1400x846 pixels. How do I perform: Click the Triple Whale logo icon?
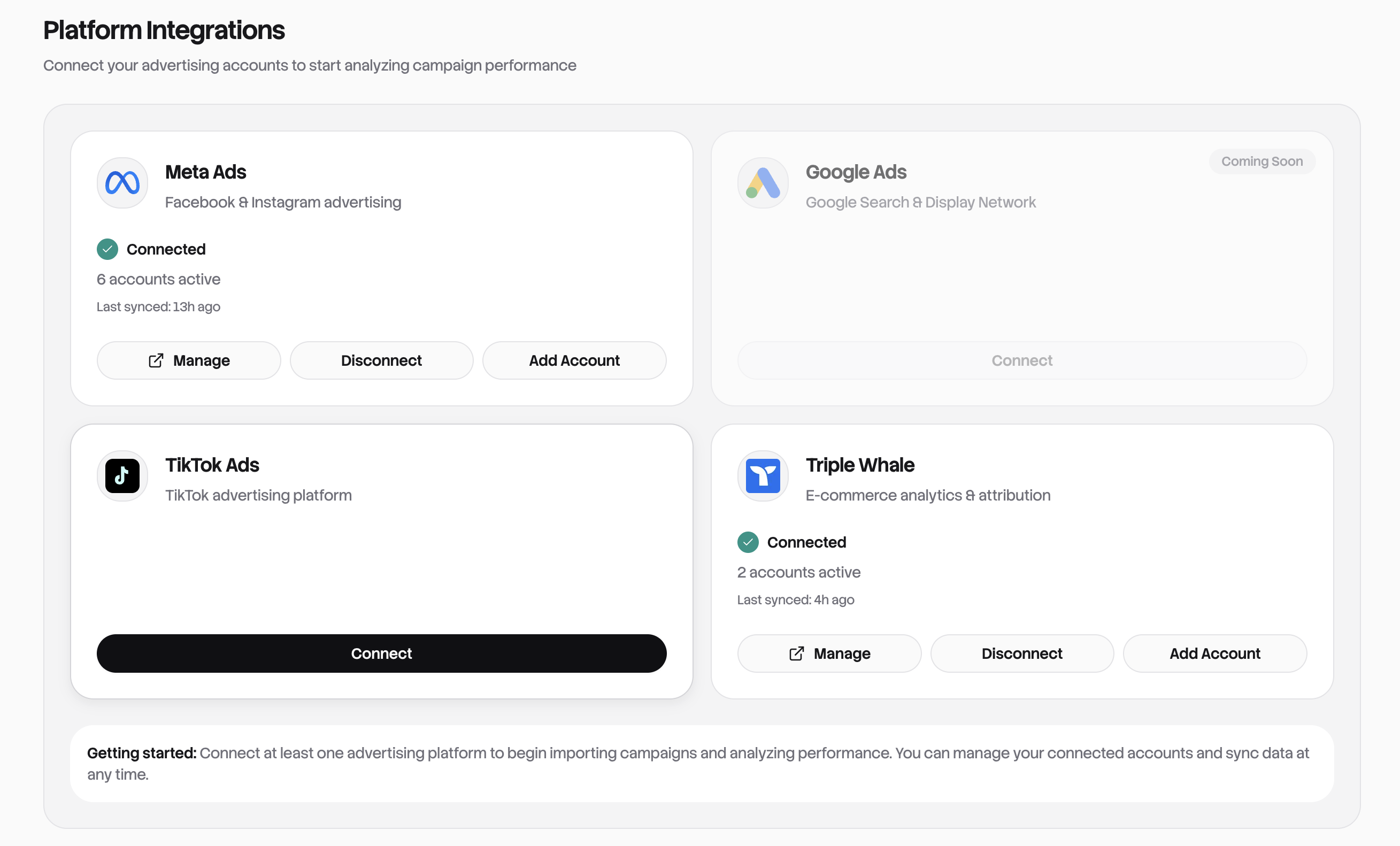point(763,476)
